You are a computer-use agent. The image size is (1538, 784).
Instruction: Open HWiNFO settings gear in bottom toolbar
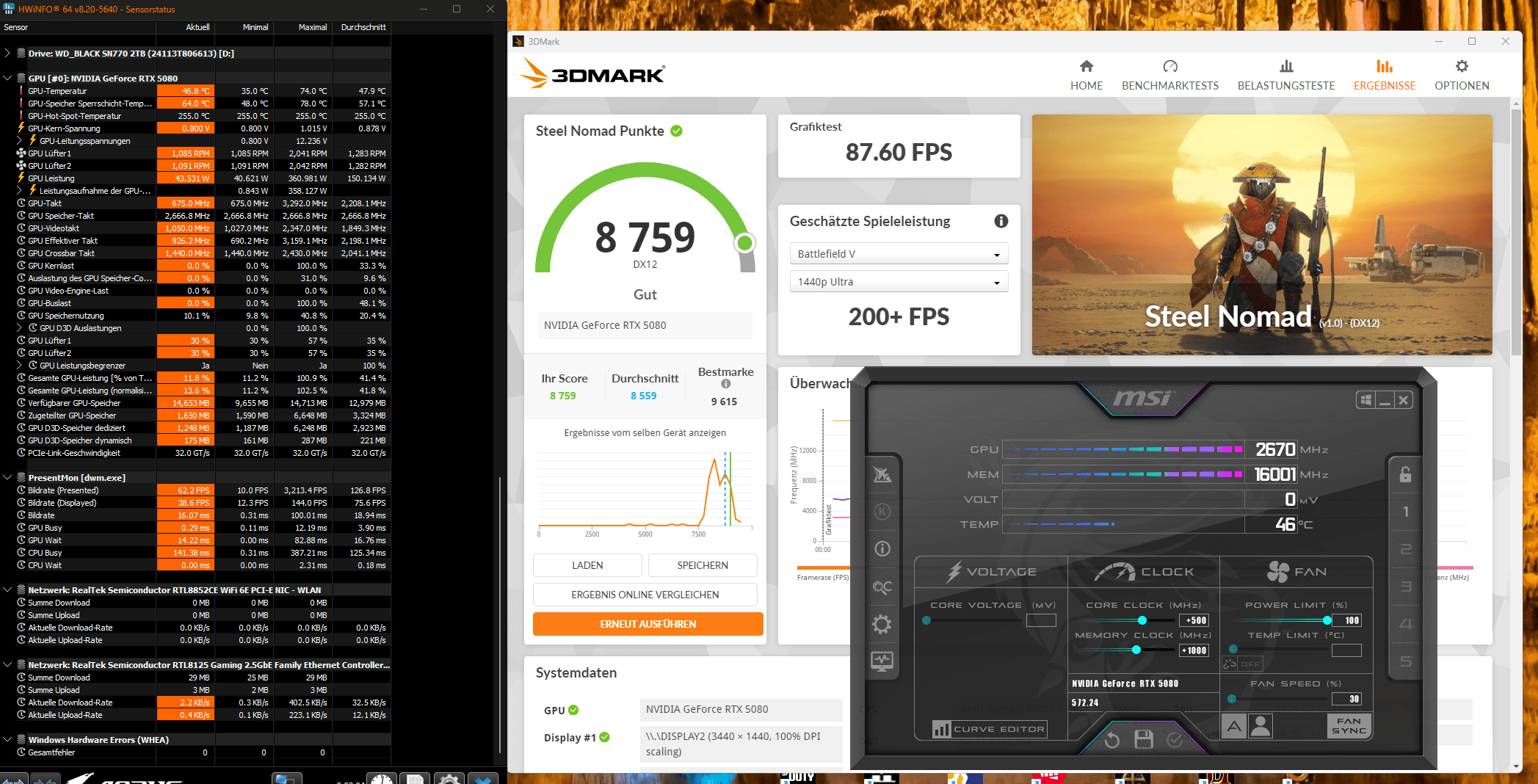(449, 778)
